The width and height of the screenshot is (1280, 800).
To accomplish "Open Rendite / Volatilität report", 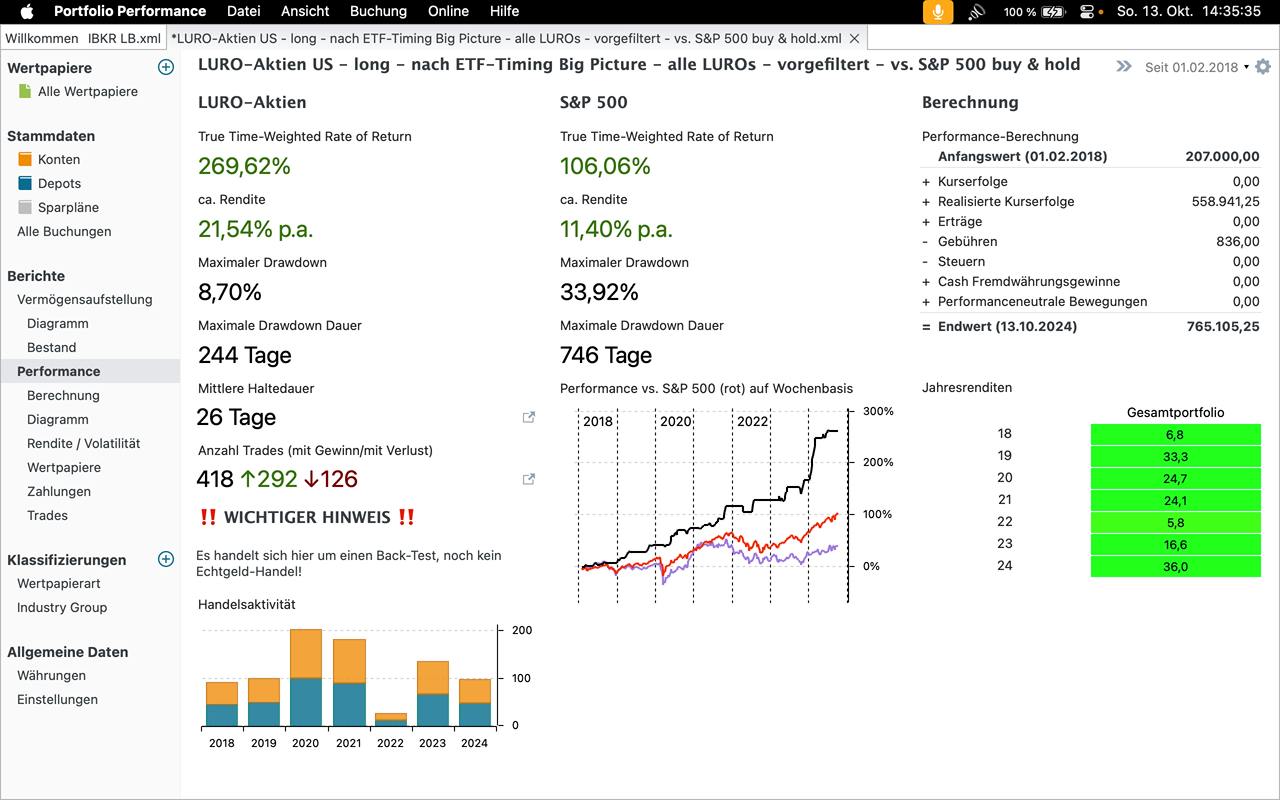I will 83,444.
